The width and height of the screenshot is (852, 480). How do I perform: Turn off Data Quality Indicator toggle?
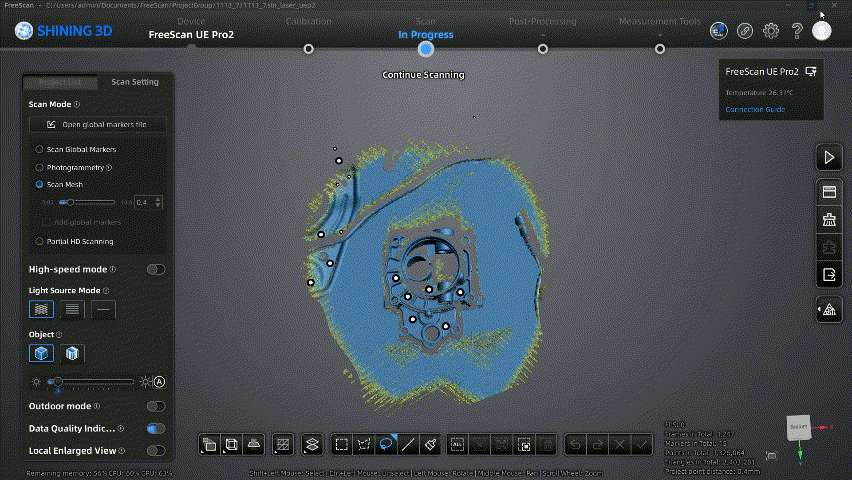click(x=156, y=428)
